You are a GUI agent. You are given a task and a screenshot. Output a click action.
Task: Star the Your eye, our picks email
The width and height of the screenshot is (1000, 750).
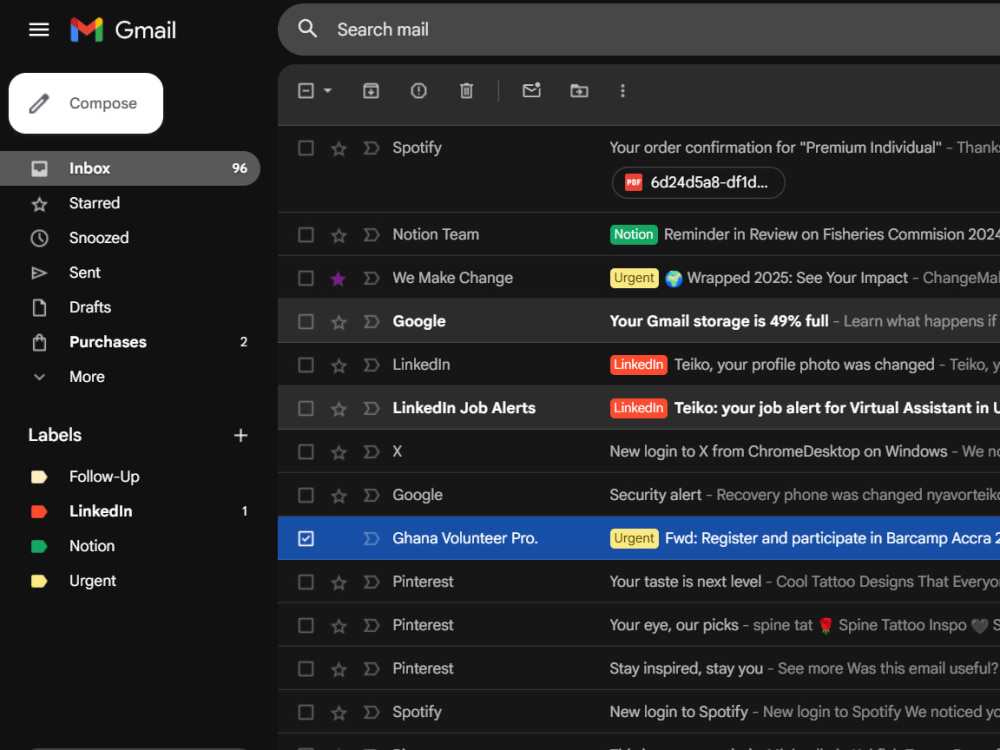(x=339, y=626)
